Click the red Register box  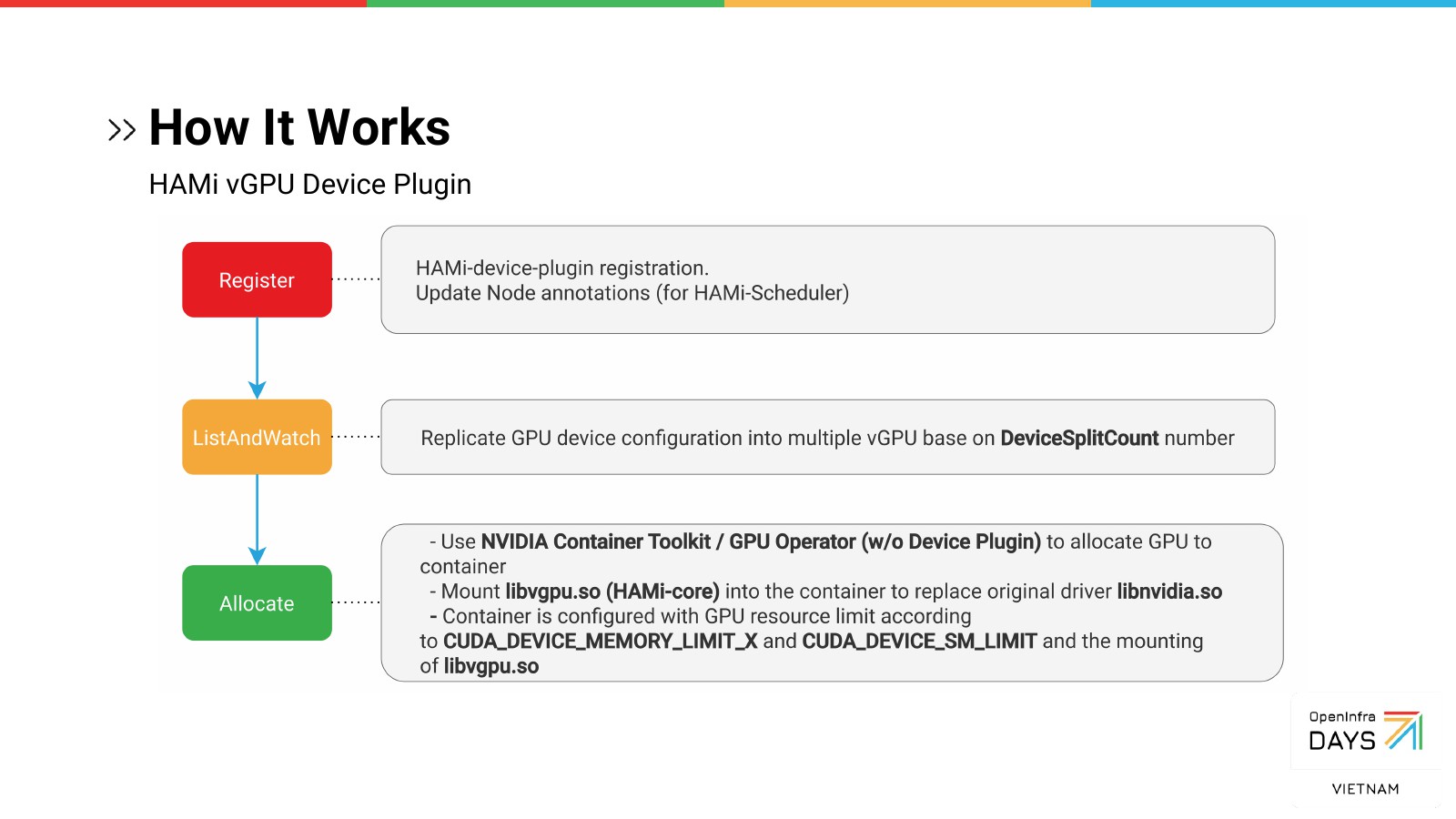click(x=257, y=279)
